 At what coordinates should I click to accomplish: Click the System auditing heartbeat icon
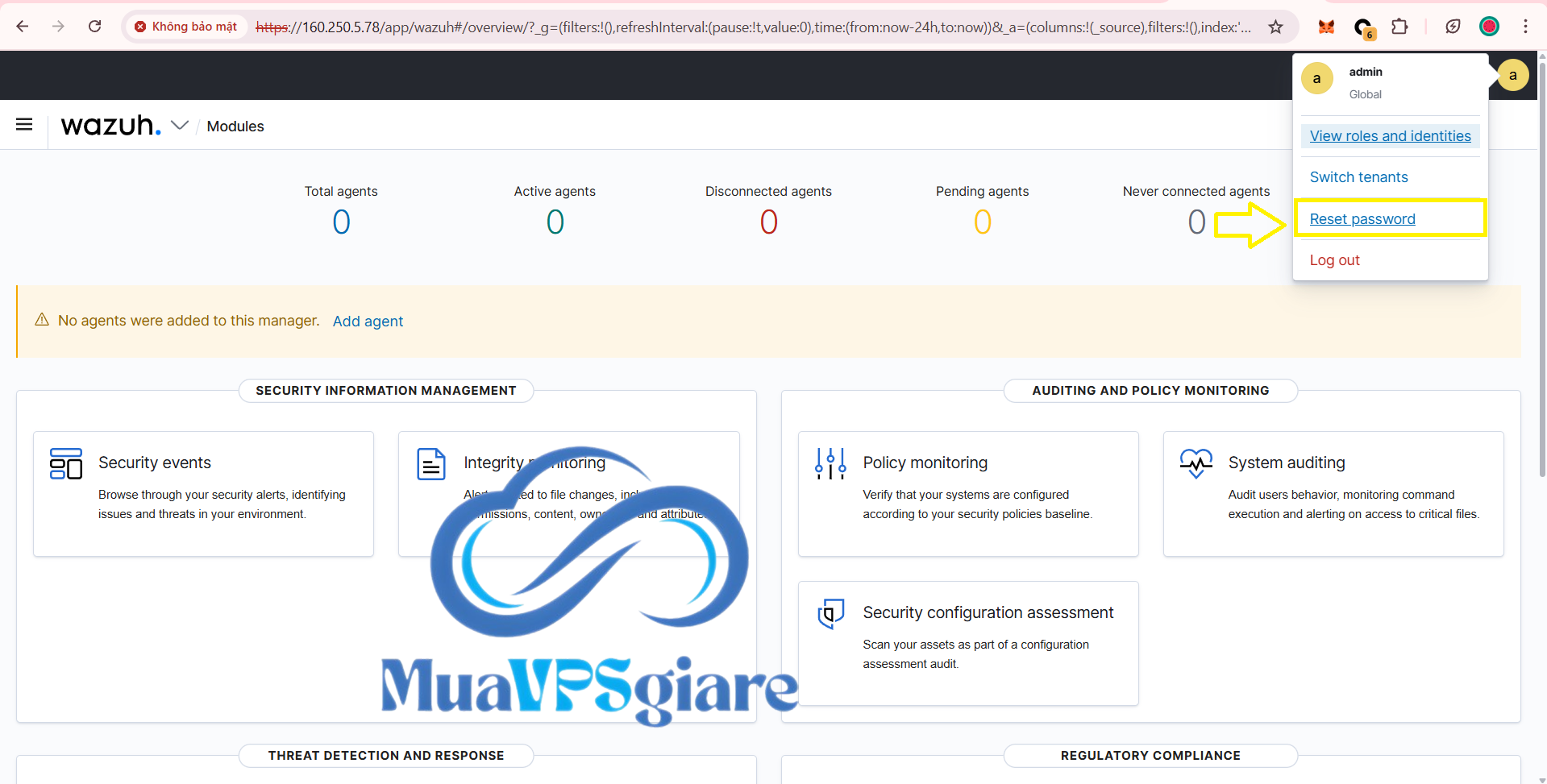click(1196, 463)
